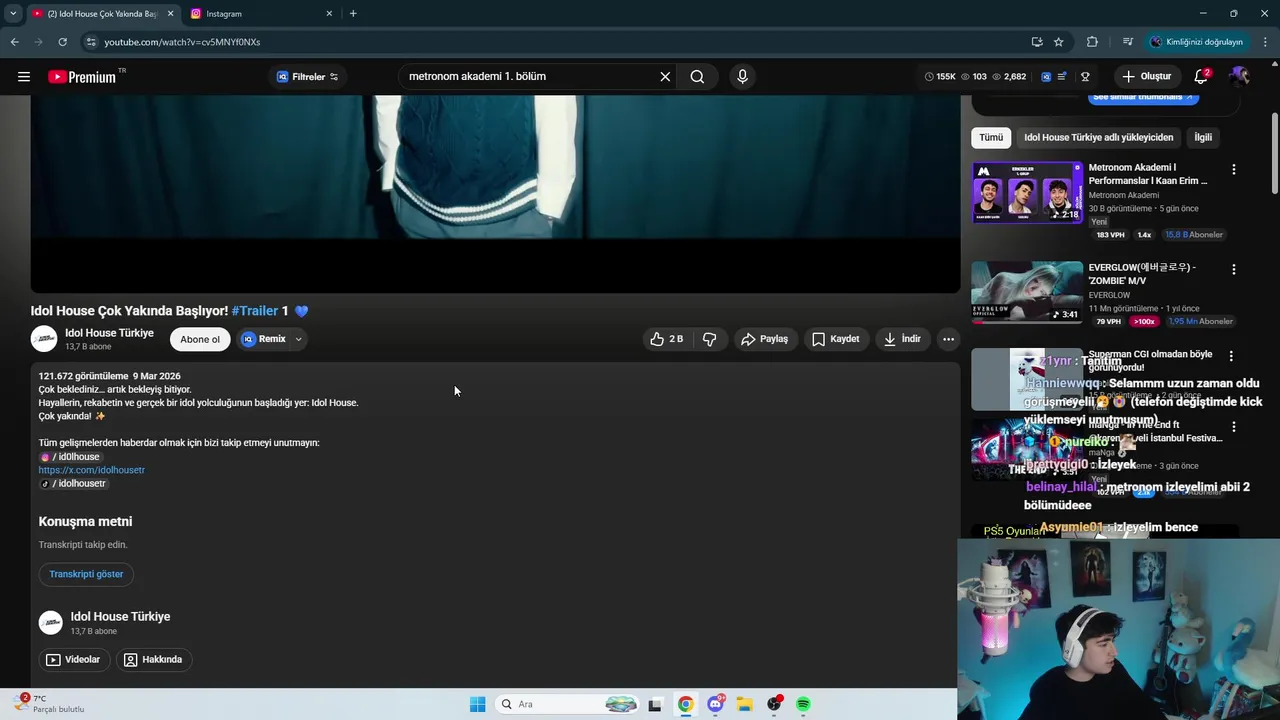Open the weather widget on taskbar

pos(50,704)
